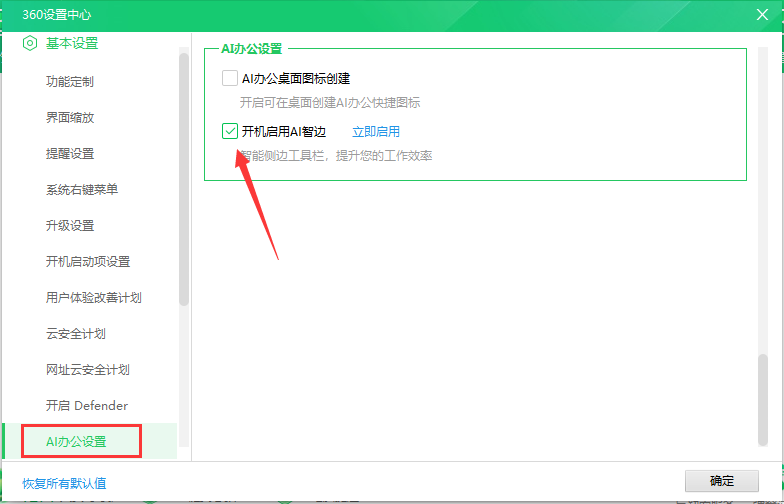Open 开机启动项设置 page

(88, 262)
